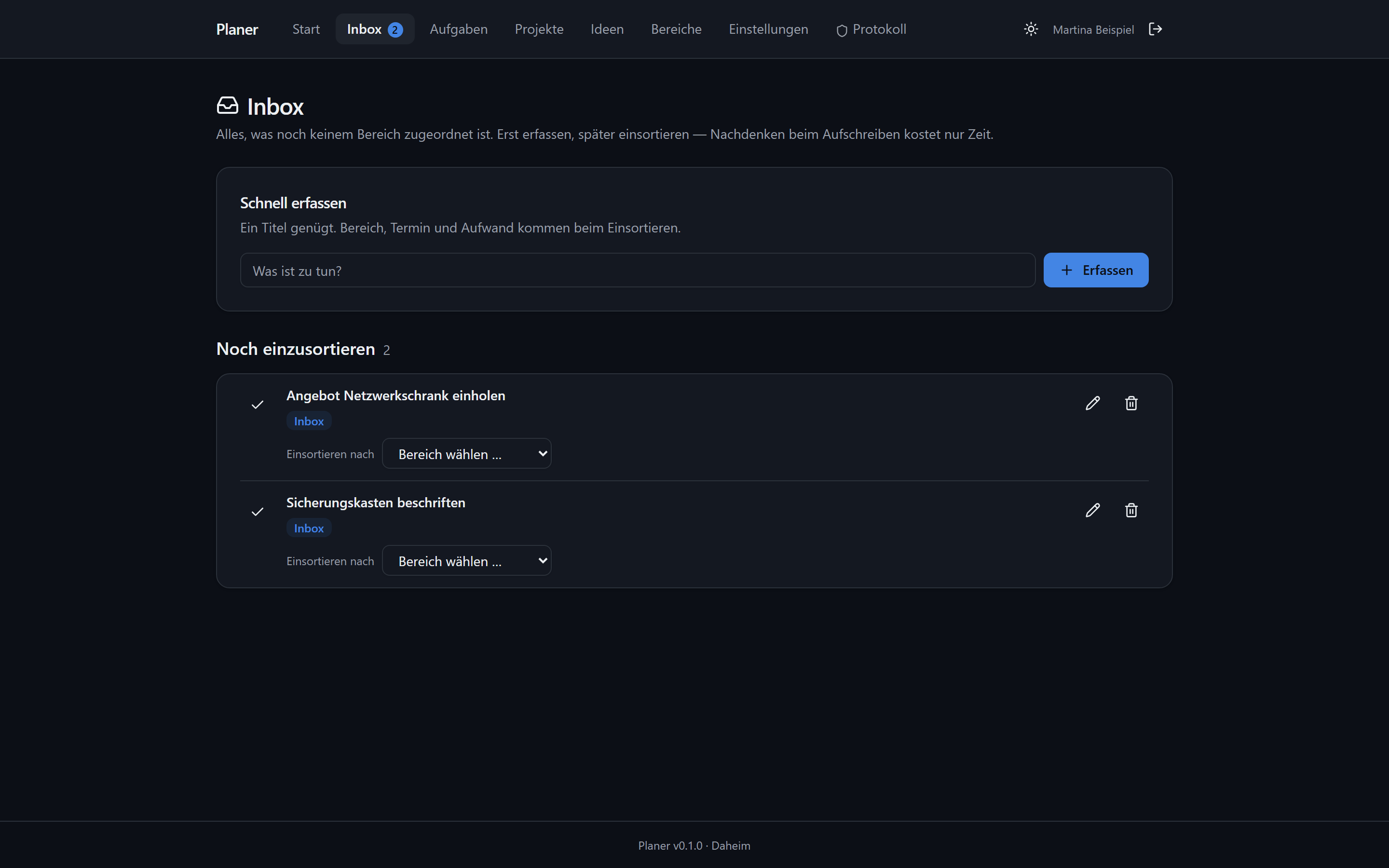Go to the Einstellungen tab
The width and height of the screenshot is (1389, 868).
click(768, 29)
